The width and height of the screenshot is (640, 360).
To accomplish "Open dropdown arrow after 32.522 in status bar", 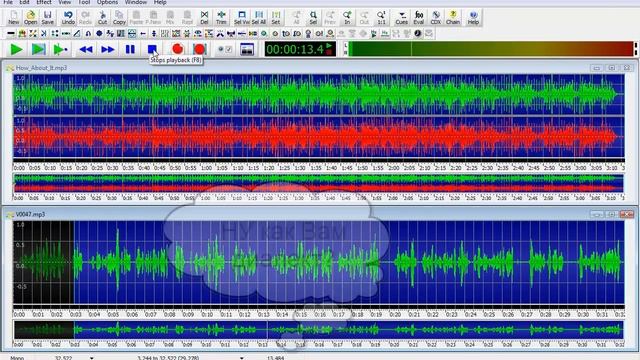I will pyautogui.click(x=91, y=358).
